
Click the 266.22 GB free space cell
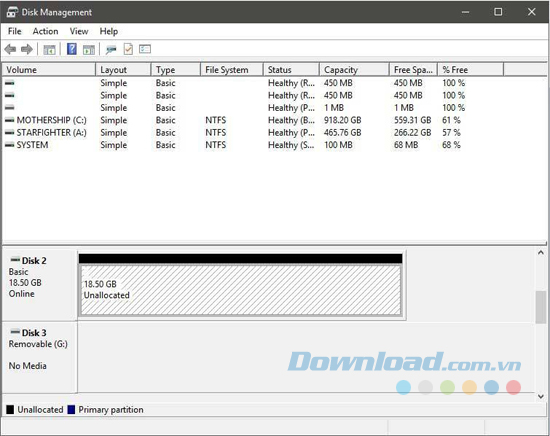tap(412, 133)
